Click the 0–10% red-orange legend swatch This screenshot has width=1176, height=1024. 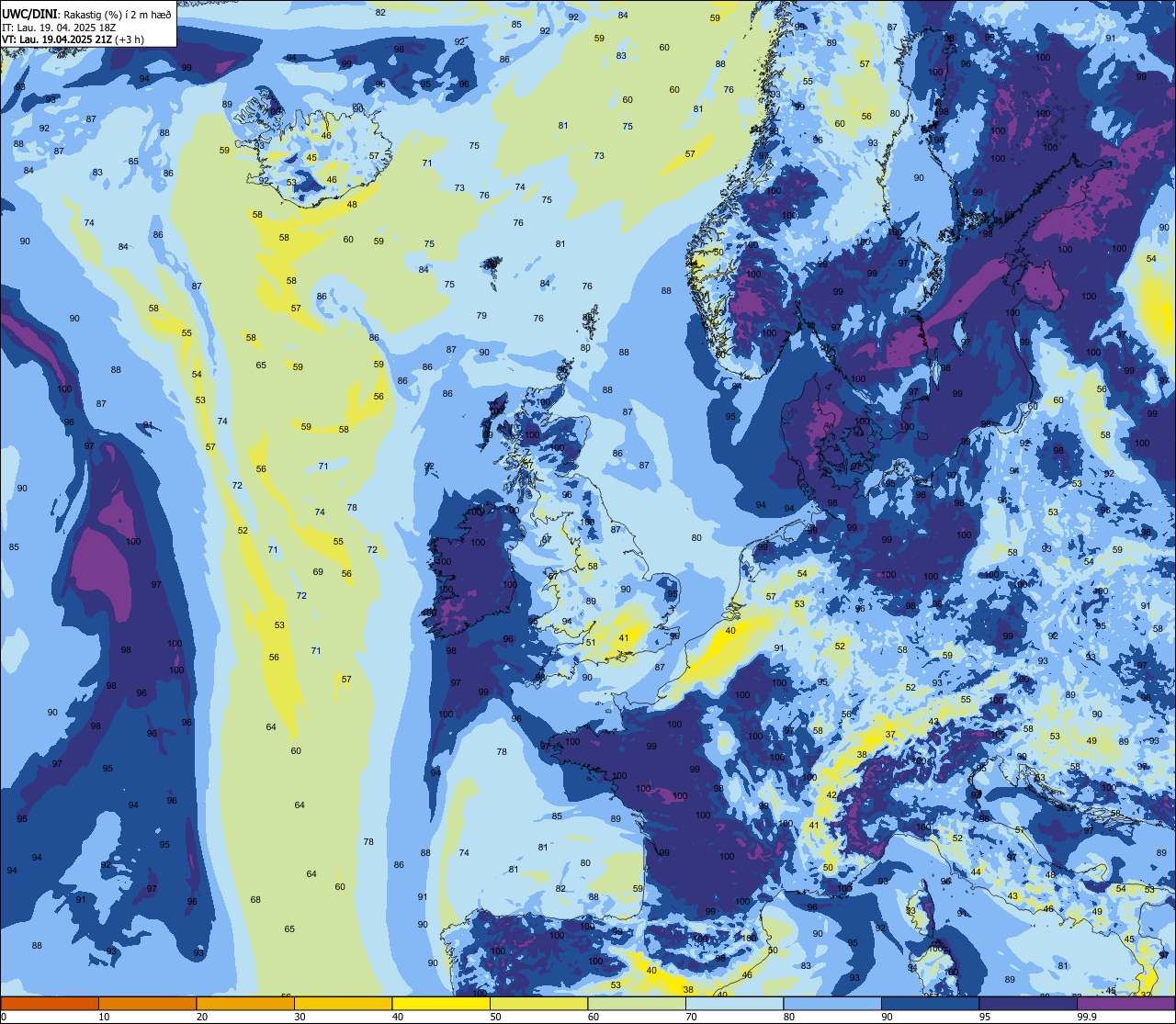(x=50, y=1003)
